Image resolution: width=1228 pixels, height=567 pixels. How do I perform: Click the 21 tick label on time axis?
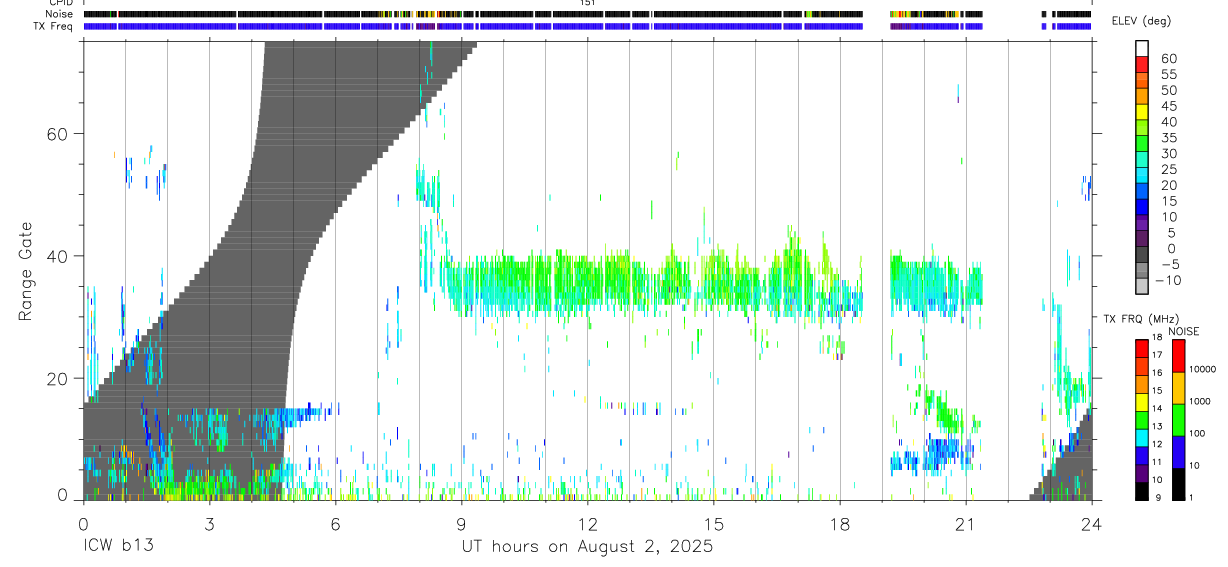pos(966,524)
